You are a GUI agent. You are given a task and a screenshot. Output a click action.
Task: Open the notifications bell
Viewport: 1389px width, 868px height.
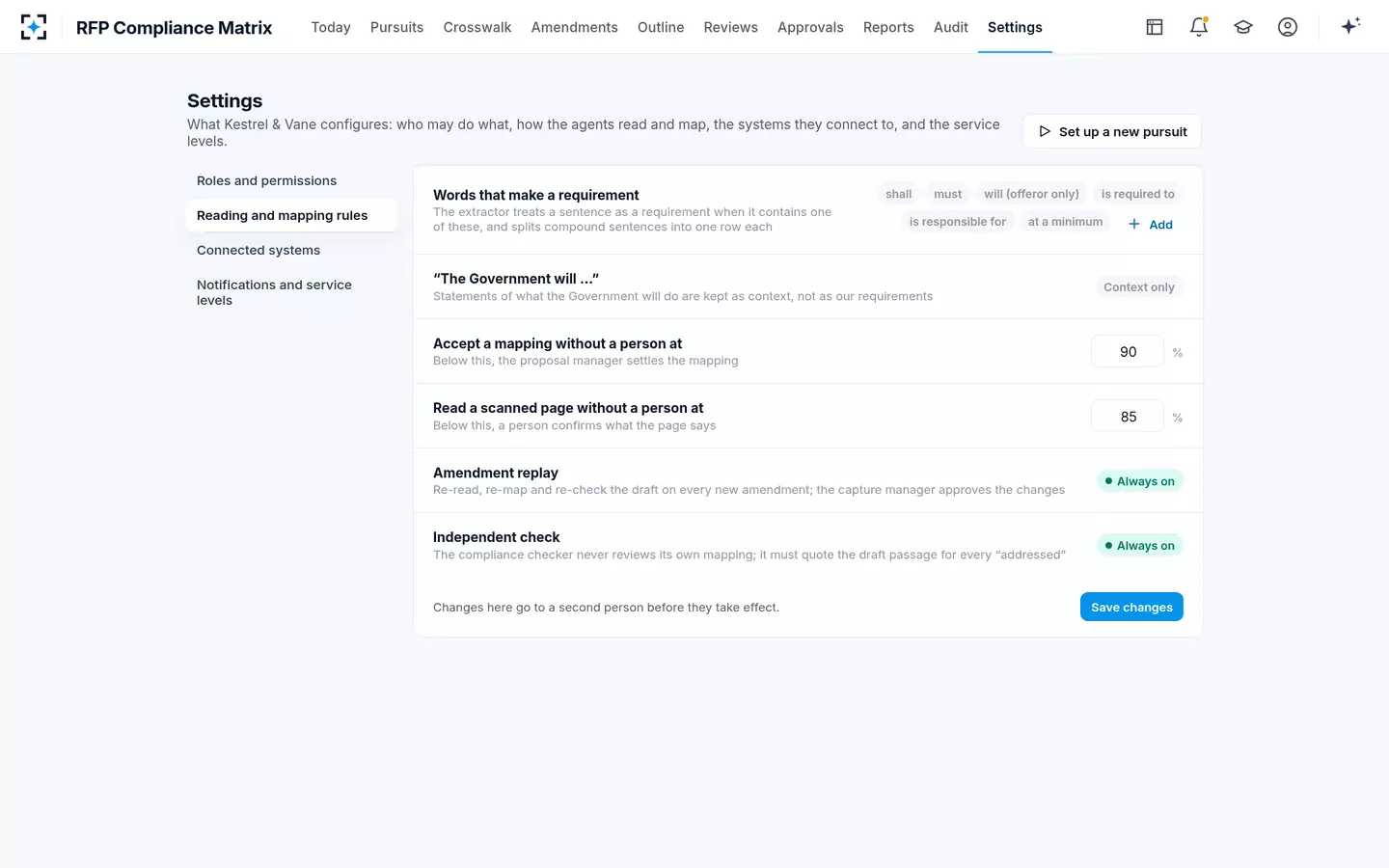1199,27
